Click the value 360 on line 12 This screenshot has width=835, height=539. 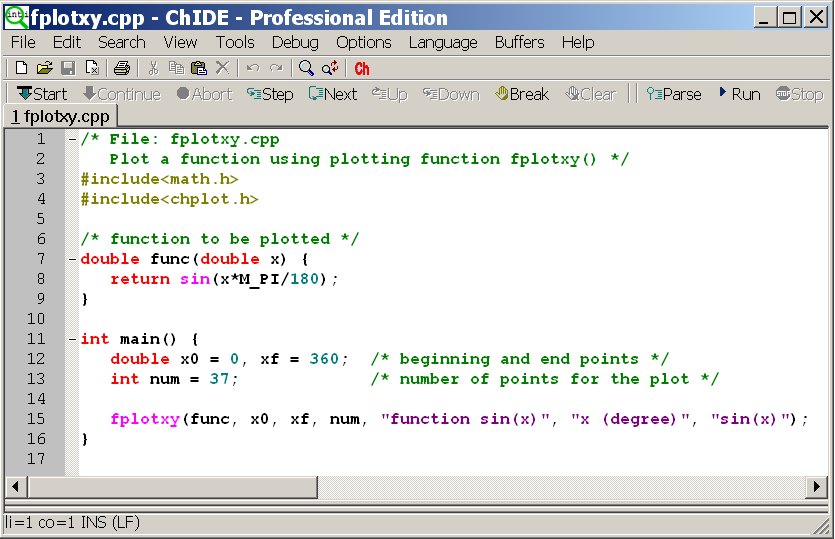pyautogui.click(x=324, y=359)
